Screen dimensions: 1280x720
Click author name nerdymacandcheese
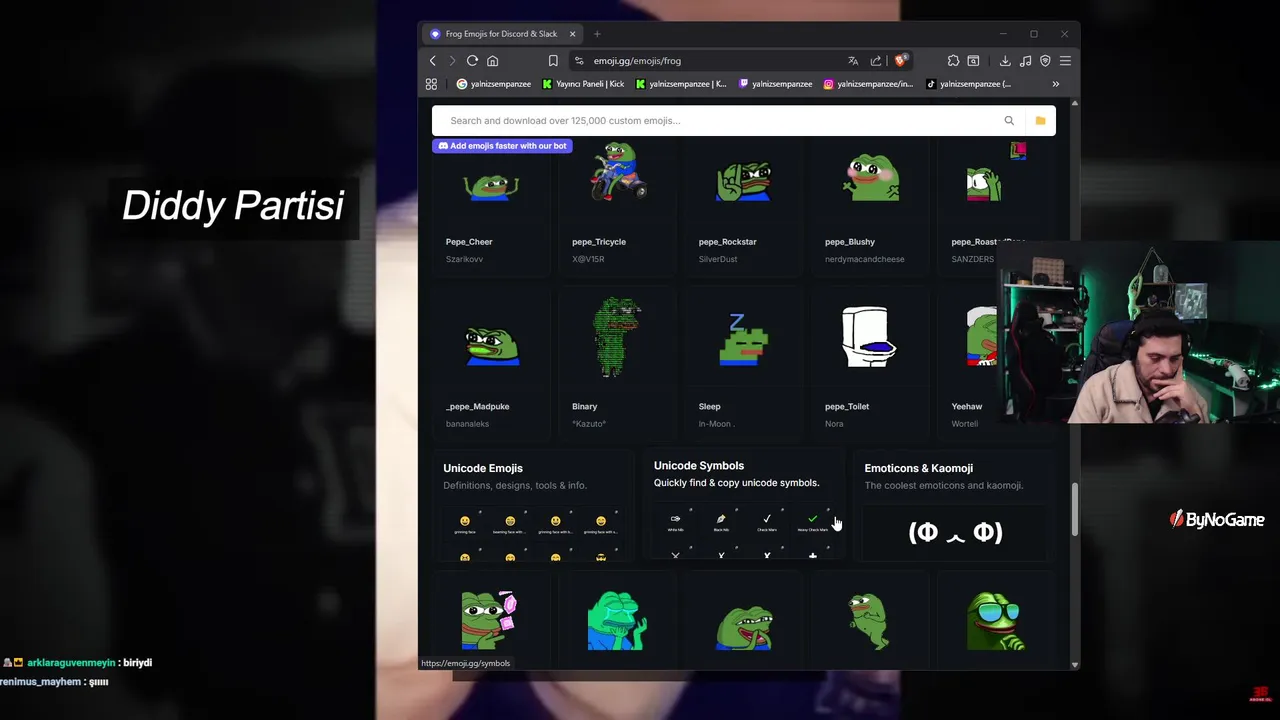865,259
